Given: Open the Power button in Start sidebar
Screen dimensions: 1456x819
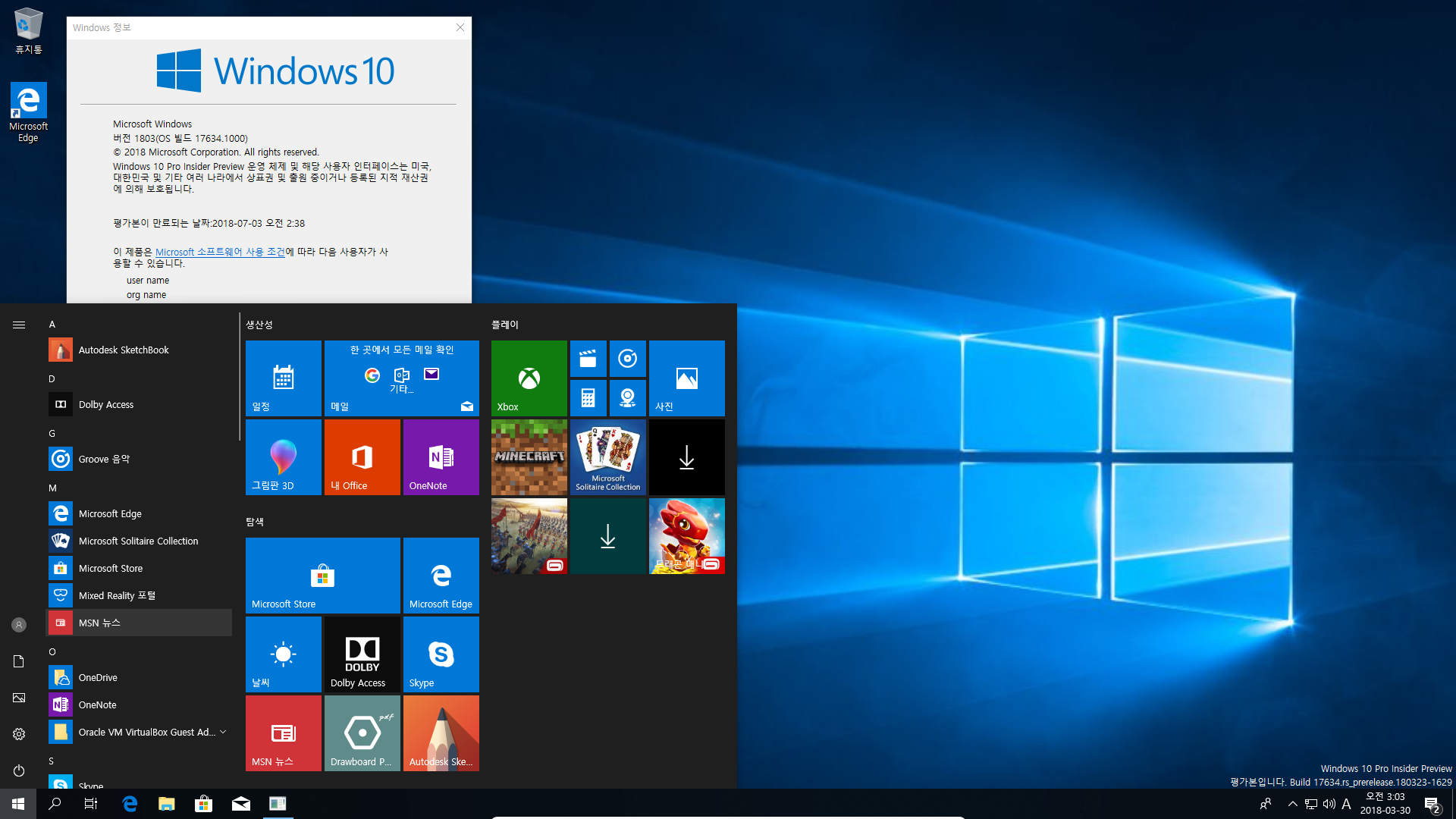Looking at the screenshot, I should tap(19, 770).
